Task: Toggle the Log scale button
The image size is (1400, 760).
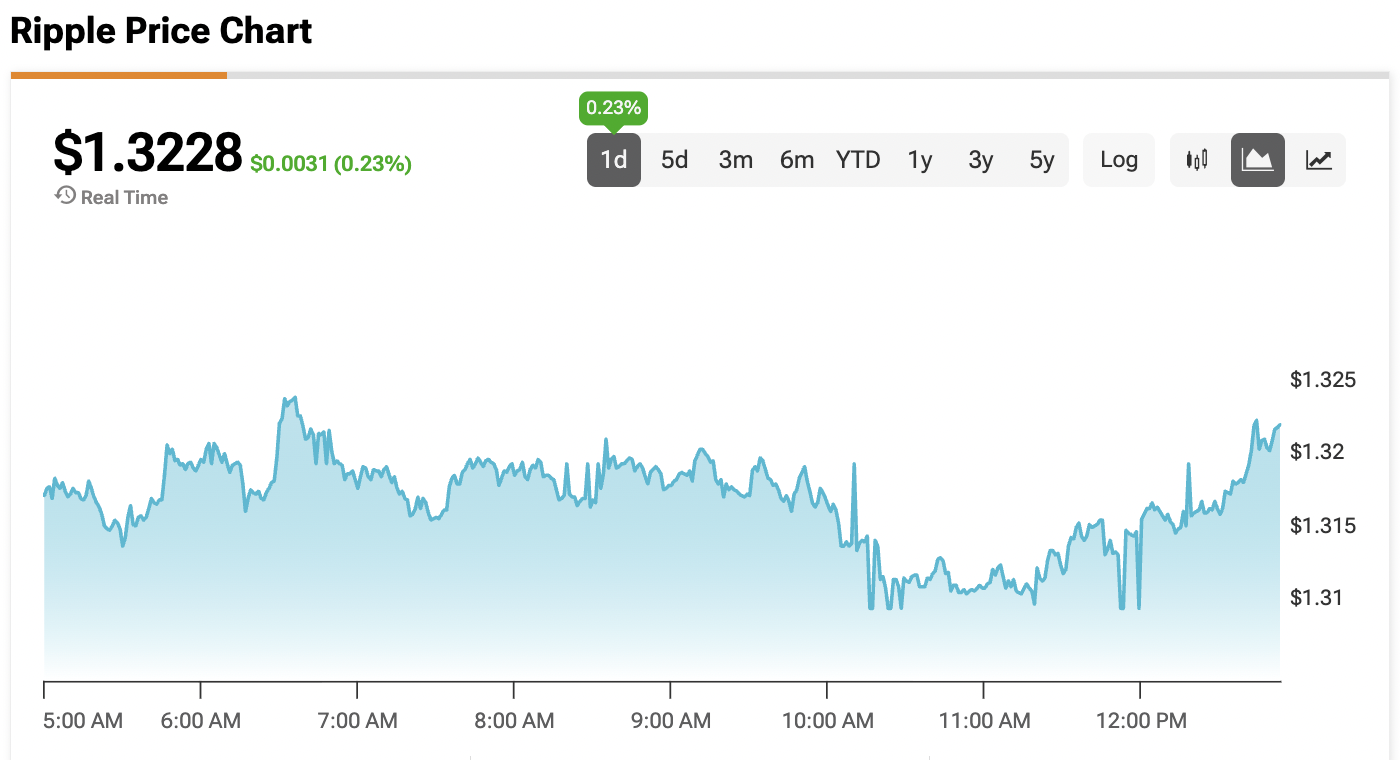Action: (x=1119, y=160)
